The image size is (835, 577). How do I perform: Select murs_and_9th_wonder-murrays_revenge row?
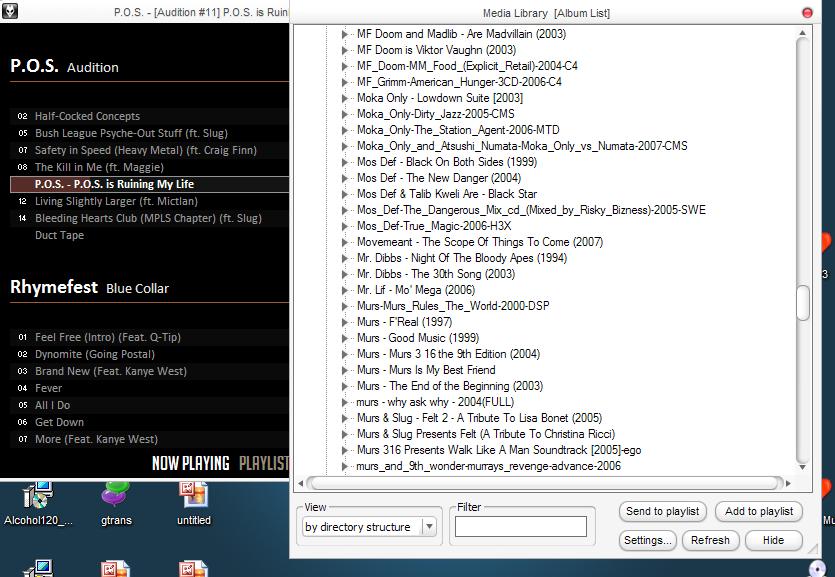488,466
